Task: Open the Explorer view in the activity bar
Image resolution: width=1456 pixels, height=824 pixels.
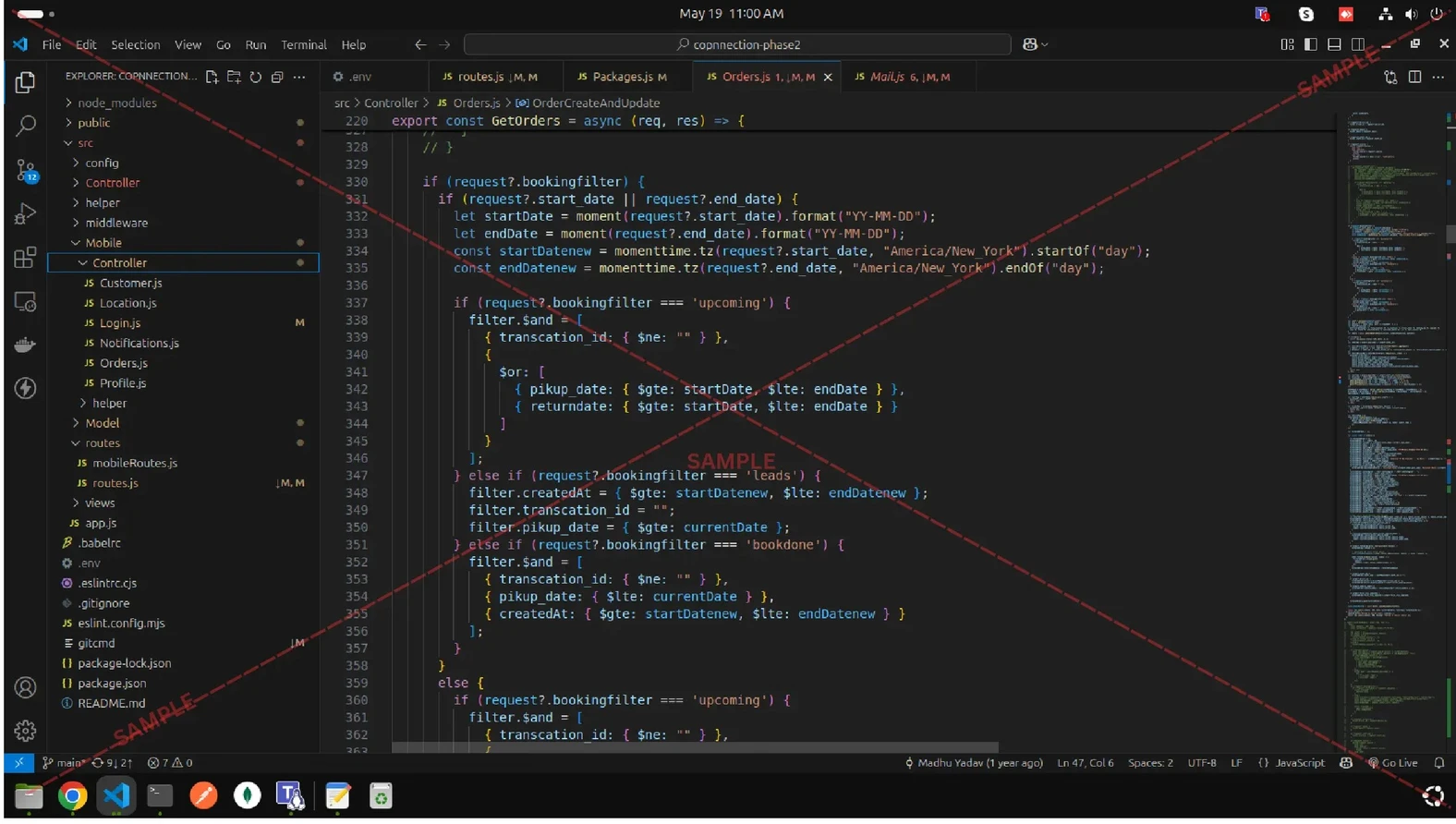Action: [26, 82]
